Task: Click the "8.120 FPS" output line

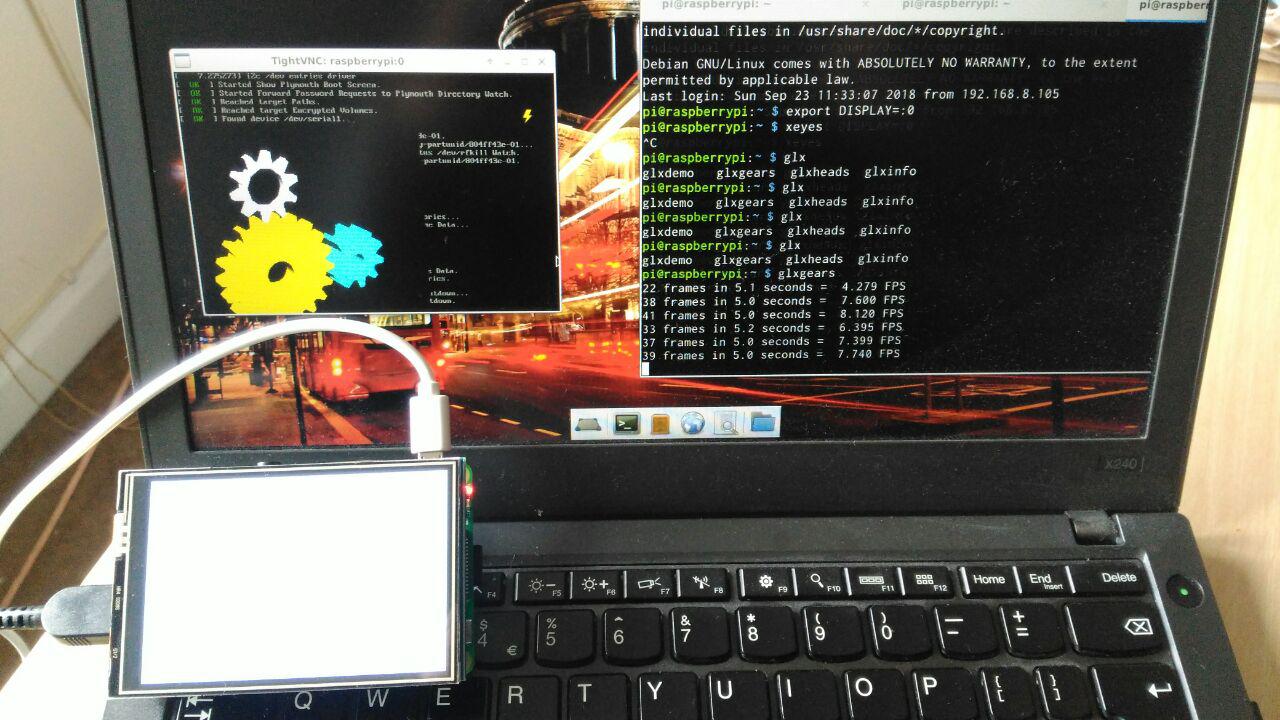Action: [x=773, y=314]
